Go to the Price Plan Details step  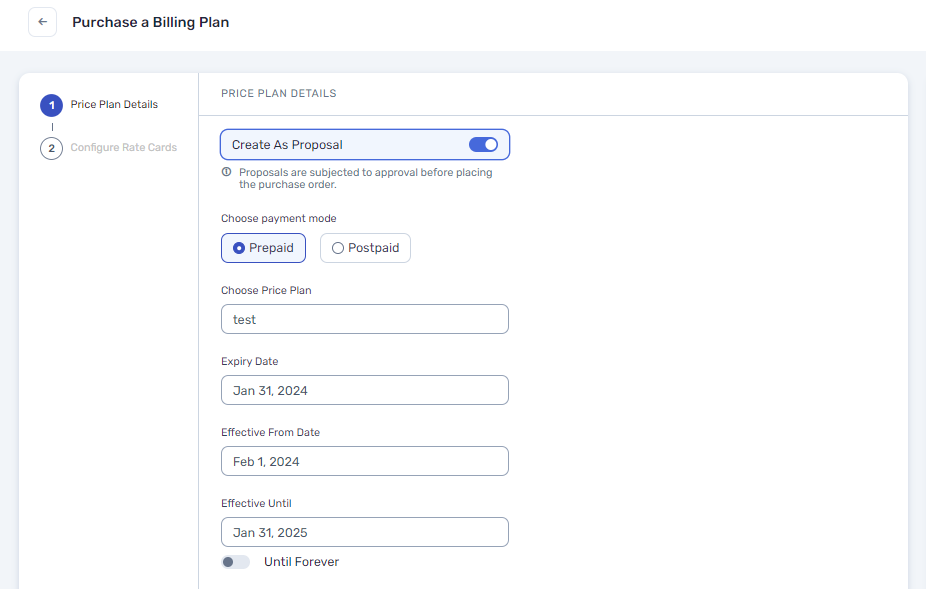[x=114, y=104]
